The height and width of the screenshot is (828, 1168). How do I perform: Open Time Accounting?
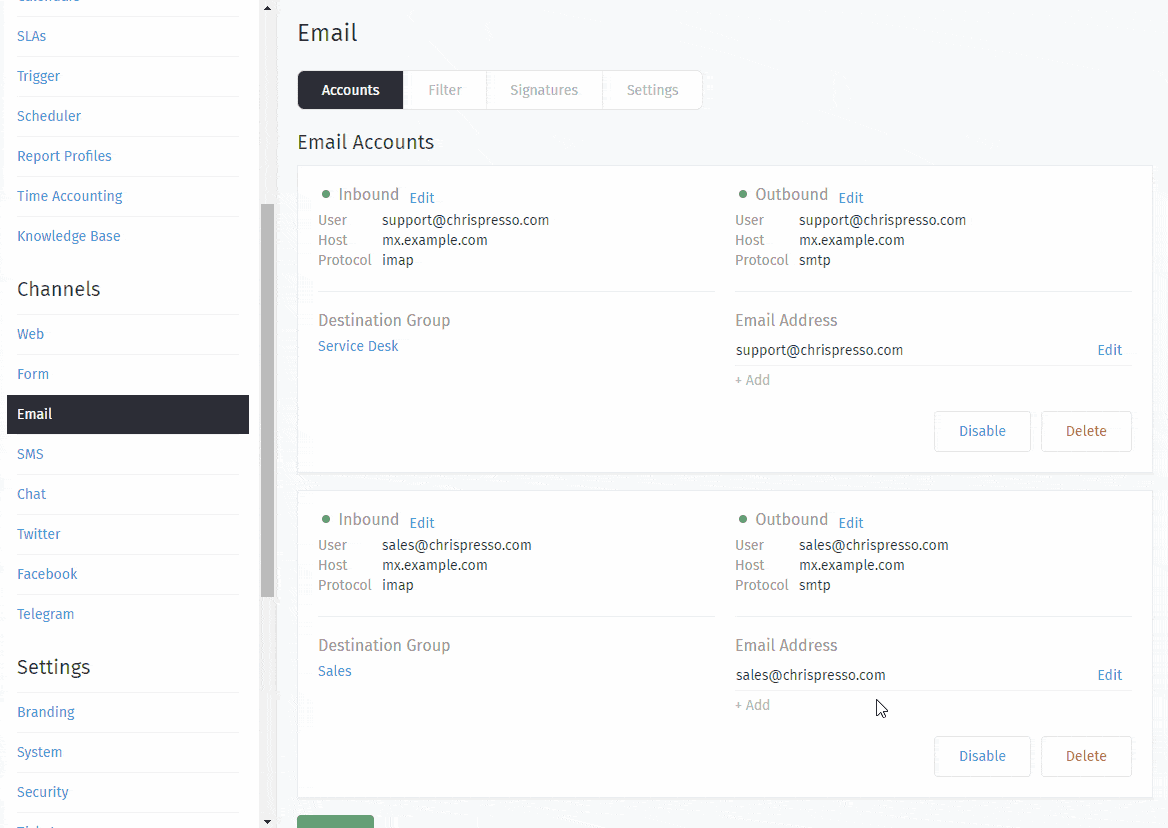tap(69, 196)
